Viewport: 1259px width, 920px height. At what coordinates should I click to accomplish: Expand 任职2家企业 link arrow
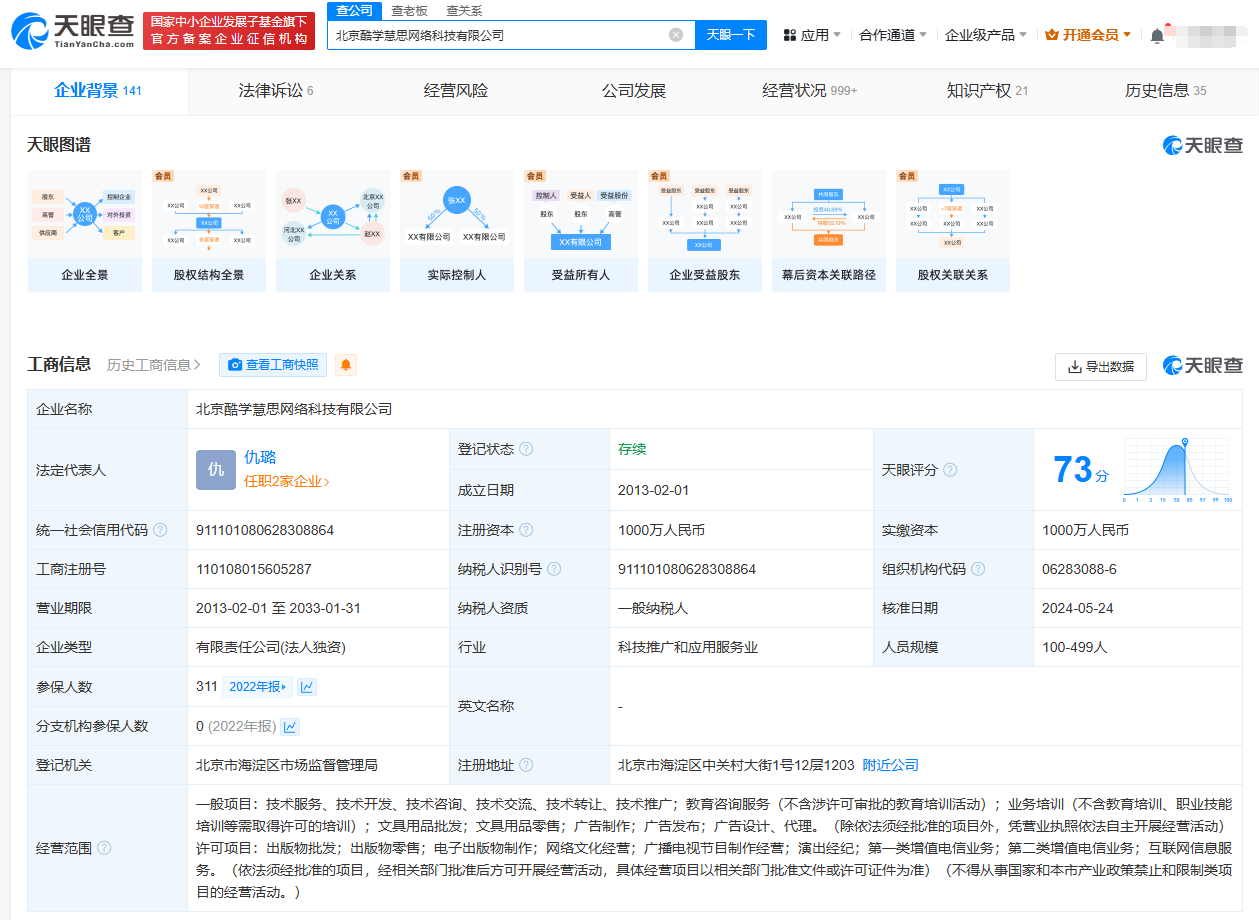(x=287, y=482)
